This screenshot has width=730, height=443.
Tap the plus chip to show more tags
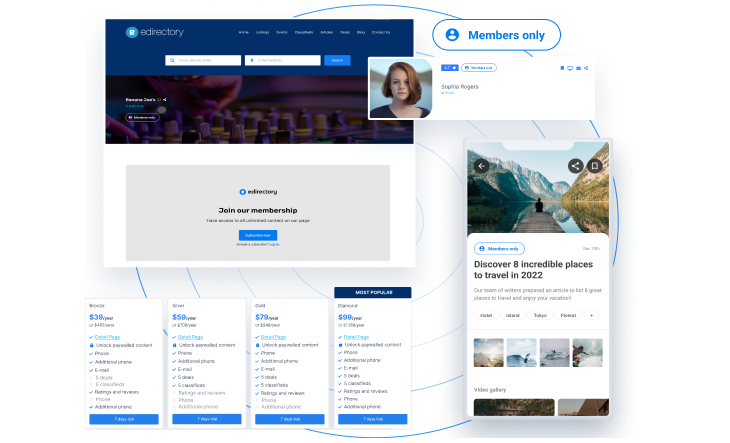(591, 315)
